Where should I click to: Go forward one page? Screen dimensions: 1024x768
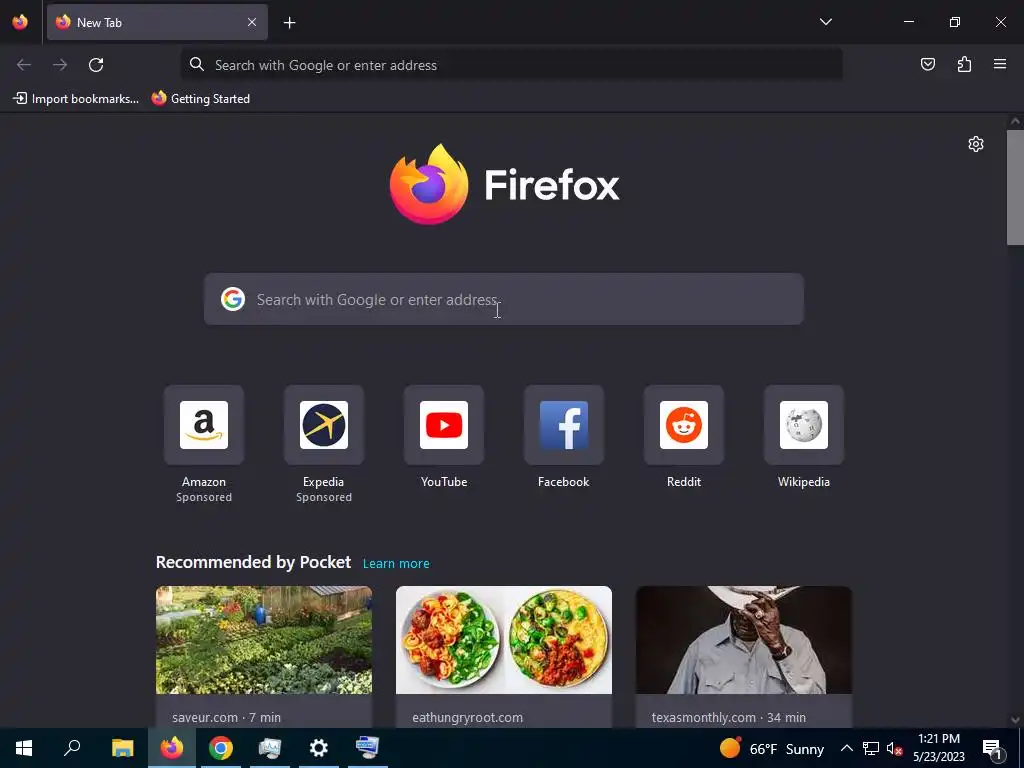60,65
